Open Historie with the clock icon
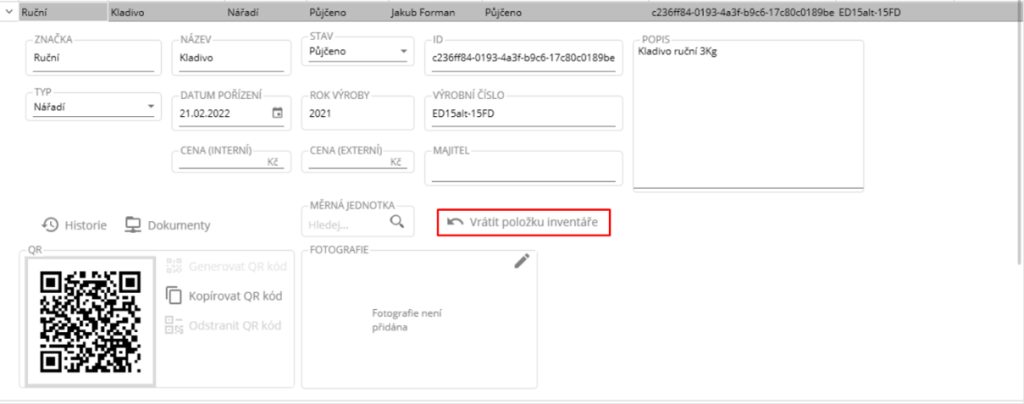Screen dimensions: 1024x404 coord(49,225)
